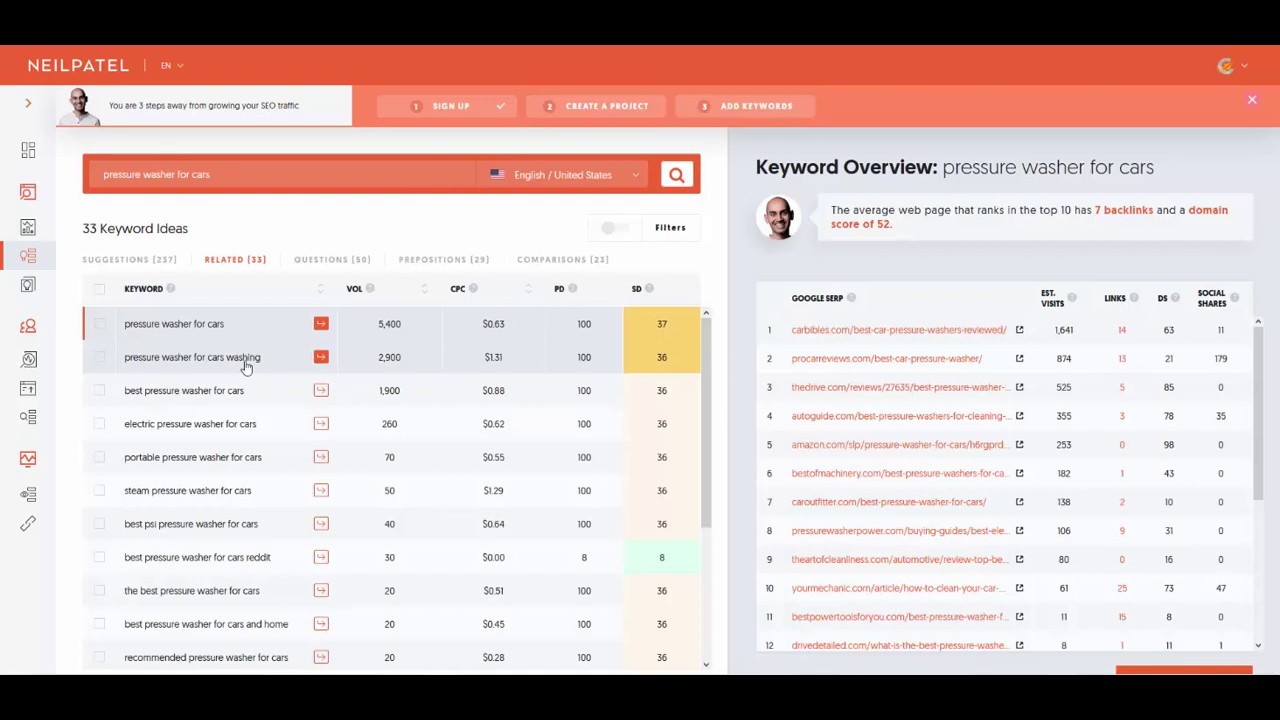Click the info icon next to SD
The image size is (1280, 720).
coord(649,289)
